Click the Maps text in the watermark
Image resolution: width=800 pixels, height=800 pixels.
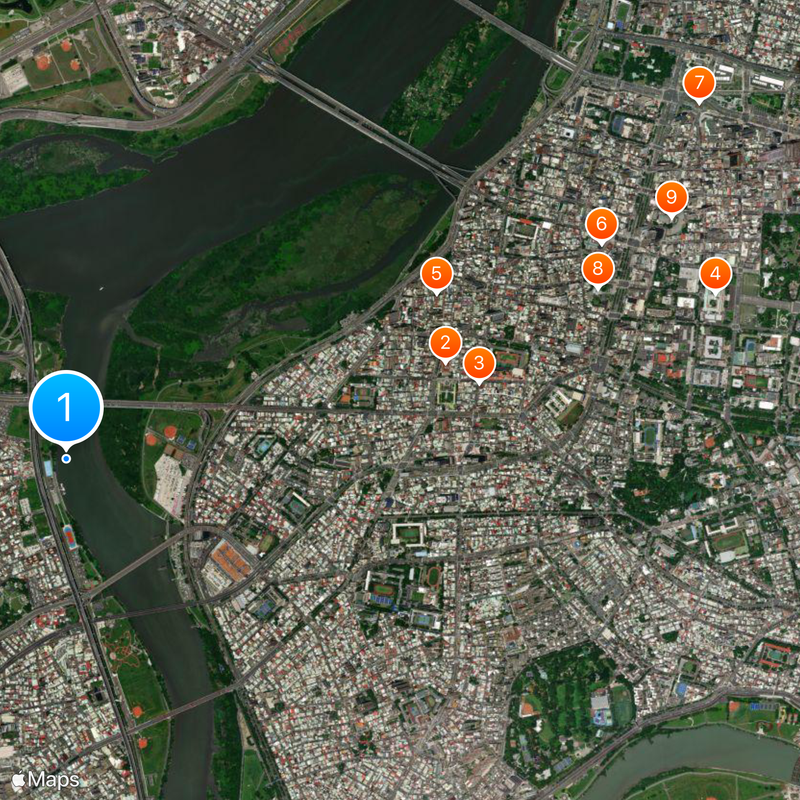click(x=54, y=780)
